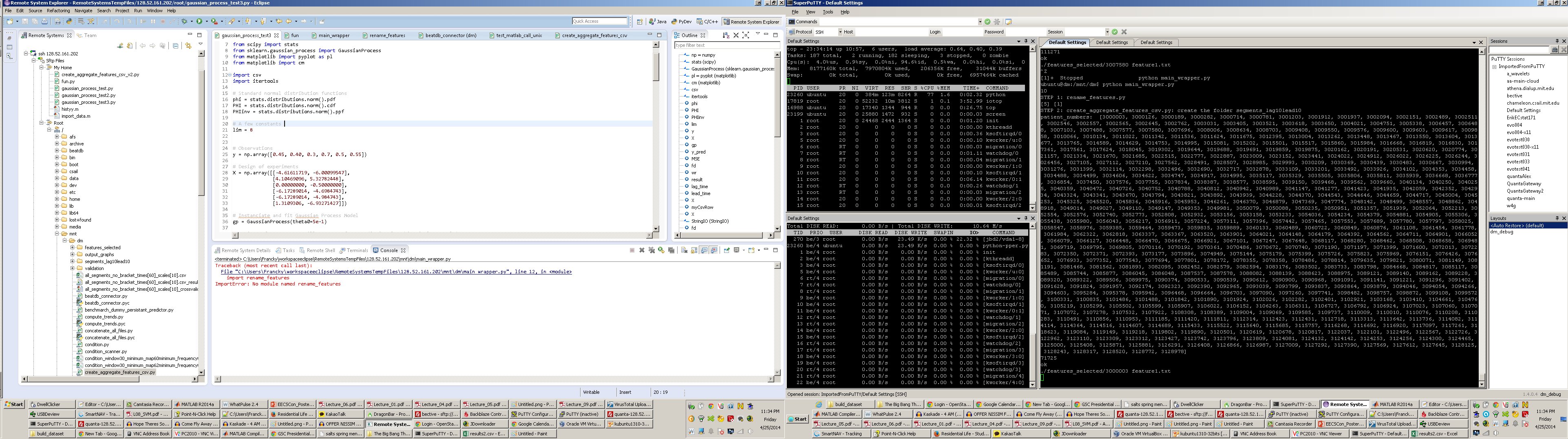Toggle alphabetical sort in the Outline view
This screenshot has width=1568, height=439.
click(x=726, y=35)
